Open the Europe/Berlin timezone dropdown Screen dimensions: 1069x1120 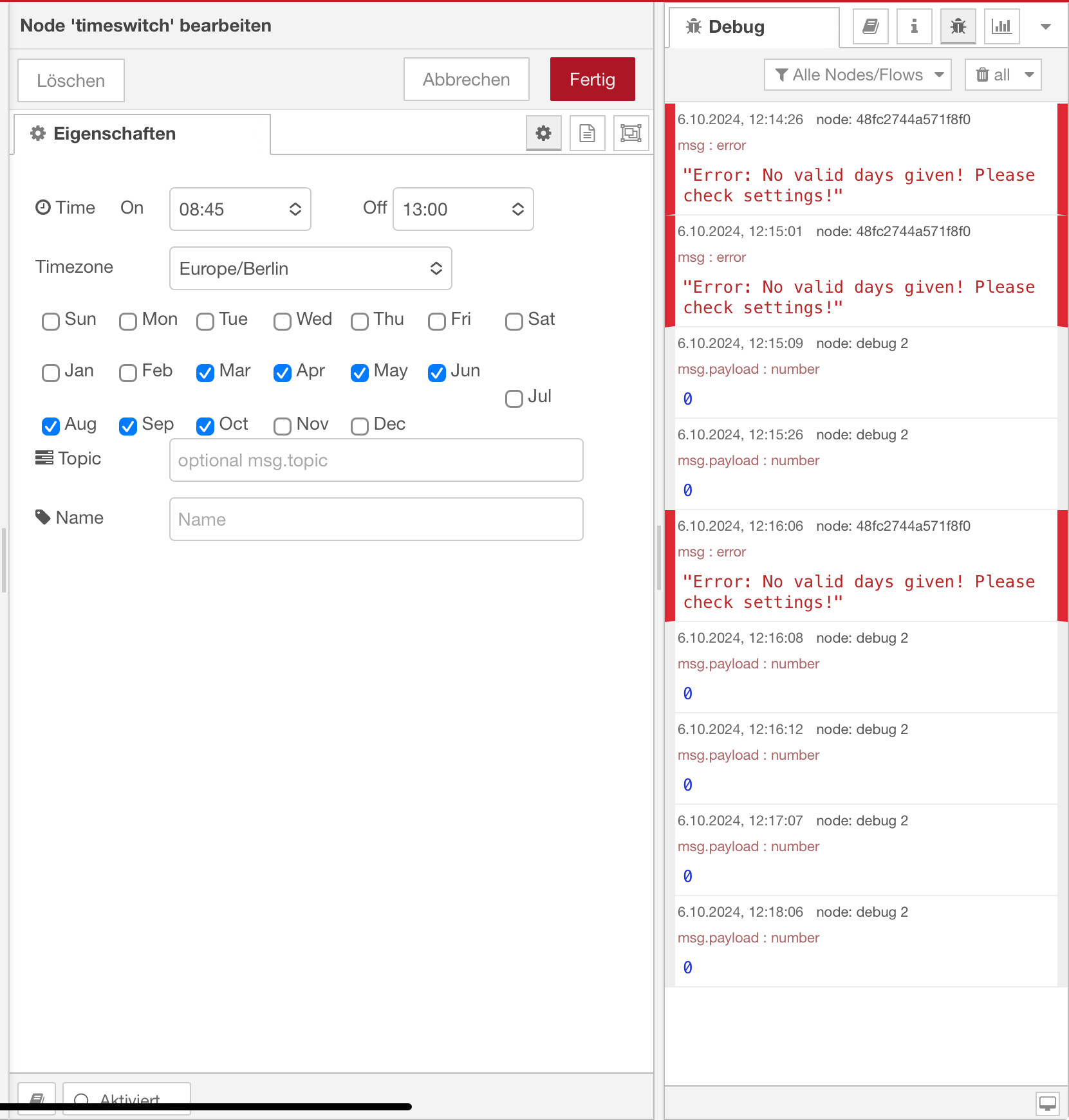pos(310,268)
